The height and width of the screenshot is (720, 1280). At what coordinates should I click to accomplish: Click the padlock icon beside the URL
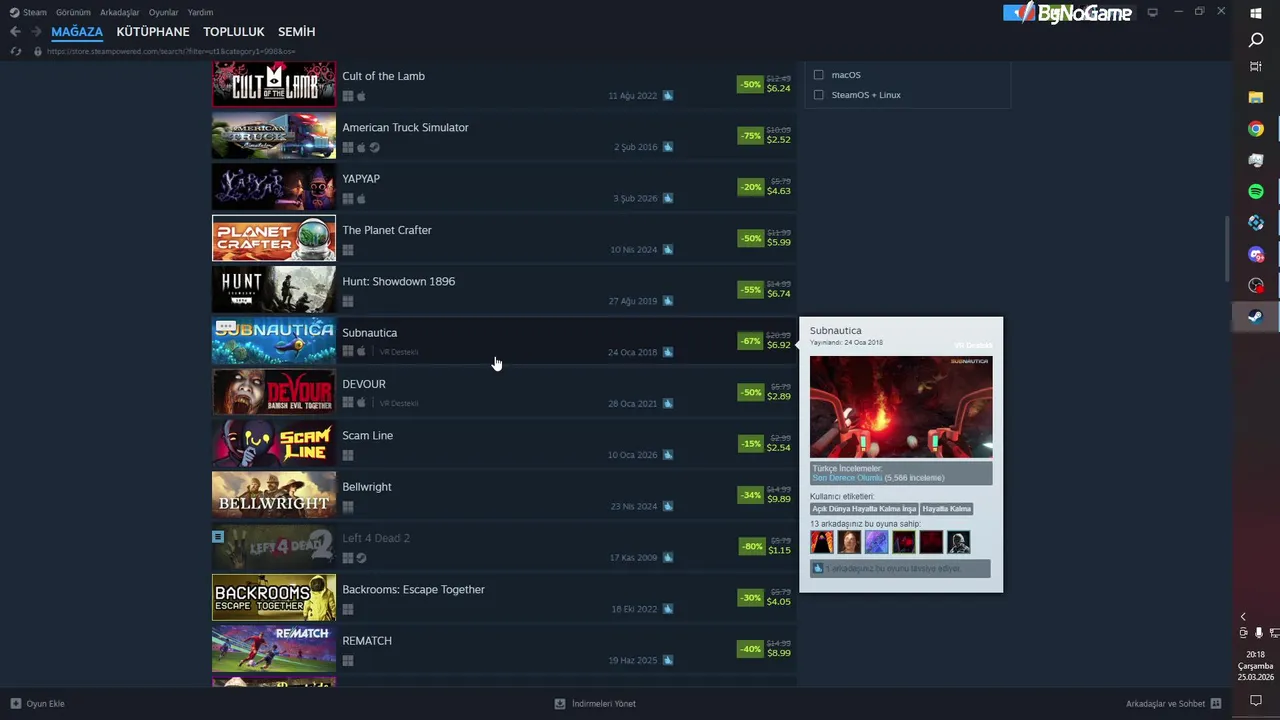coord(38,51)
